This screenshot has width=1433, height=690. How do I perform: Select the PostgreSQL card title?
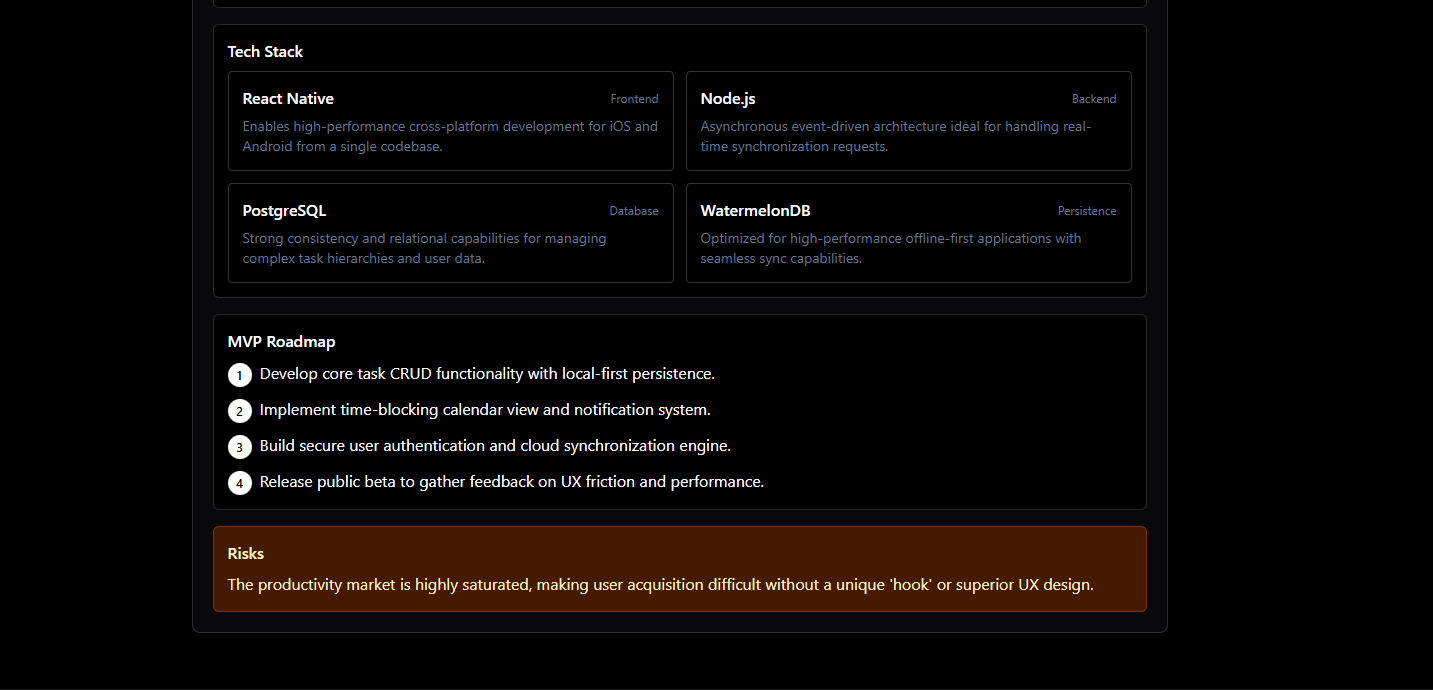click(x=284, y=211)
